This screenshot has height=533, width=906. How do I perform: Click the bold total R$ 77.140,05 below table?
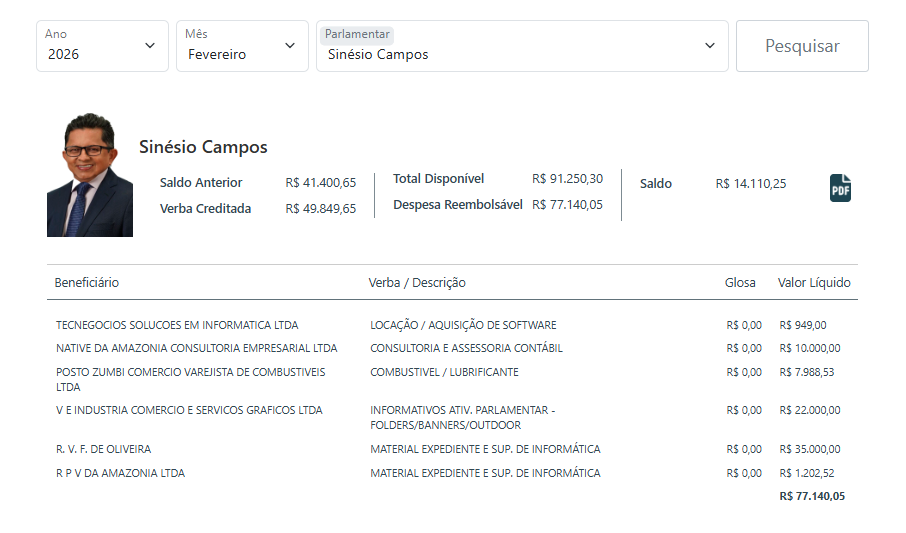pos(811,496)
